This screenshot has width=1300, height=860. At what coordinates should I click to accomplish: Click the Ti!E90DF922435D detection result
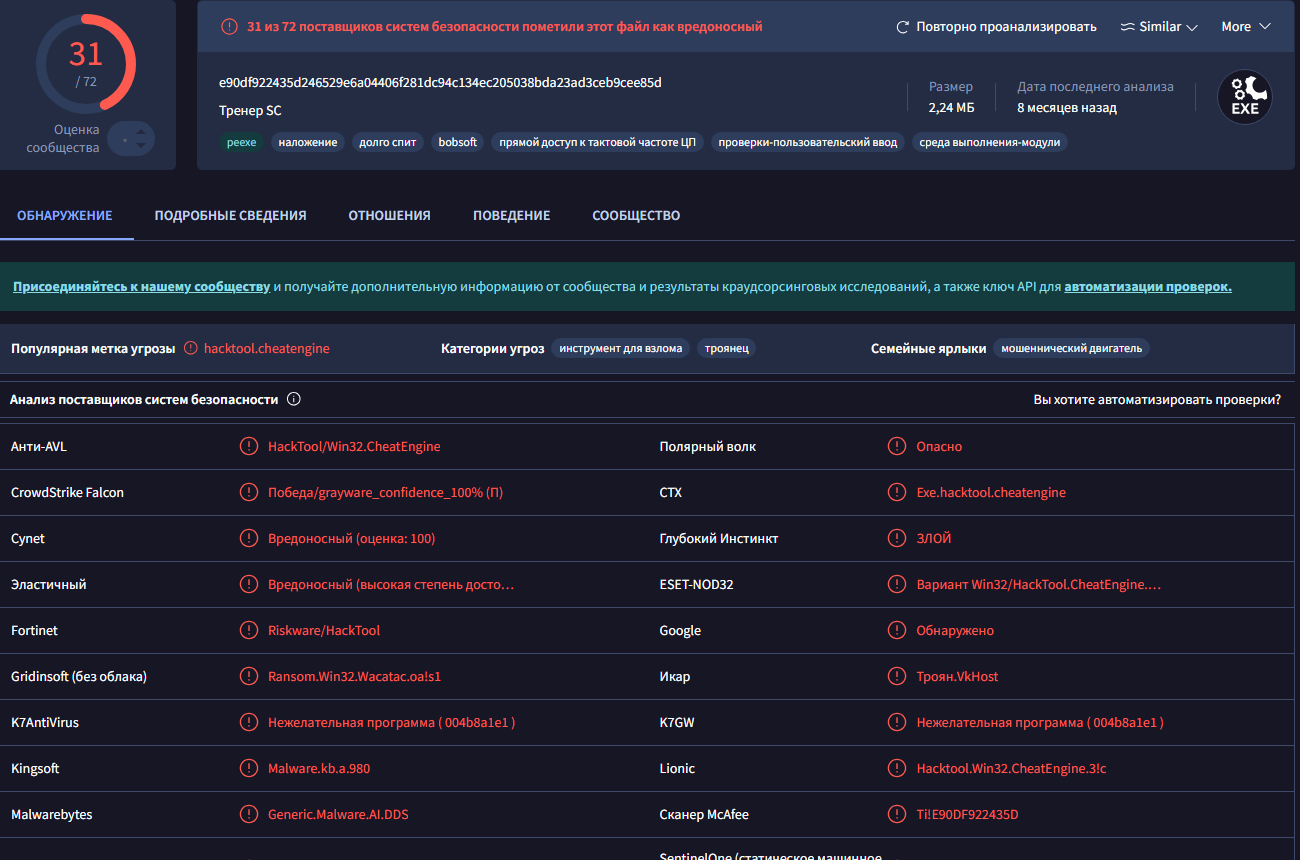click(x=967, y=814)
